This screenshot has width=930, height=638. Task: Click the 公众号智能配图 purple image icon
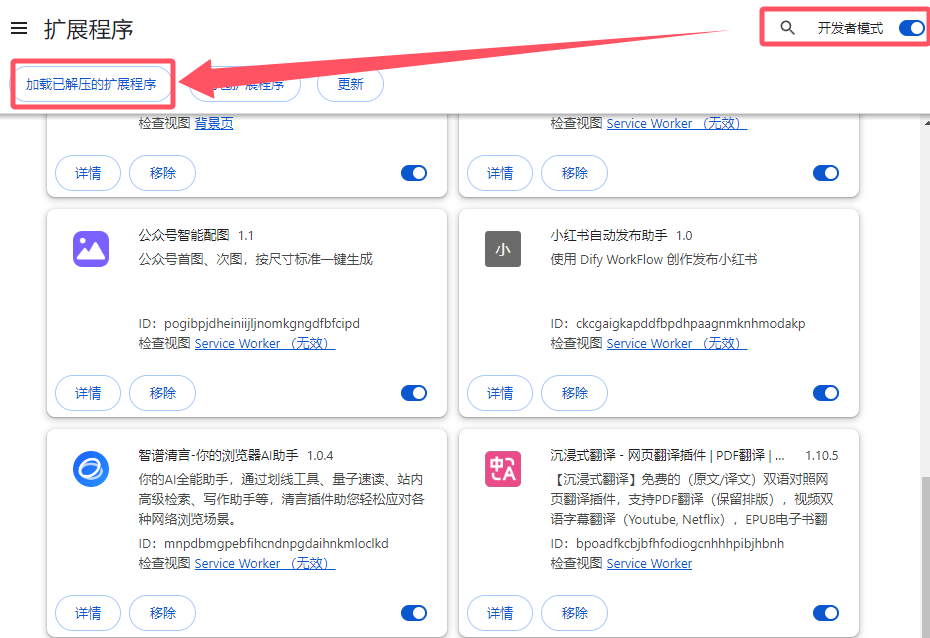pyautogui.click(x=91, y=249)
